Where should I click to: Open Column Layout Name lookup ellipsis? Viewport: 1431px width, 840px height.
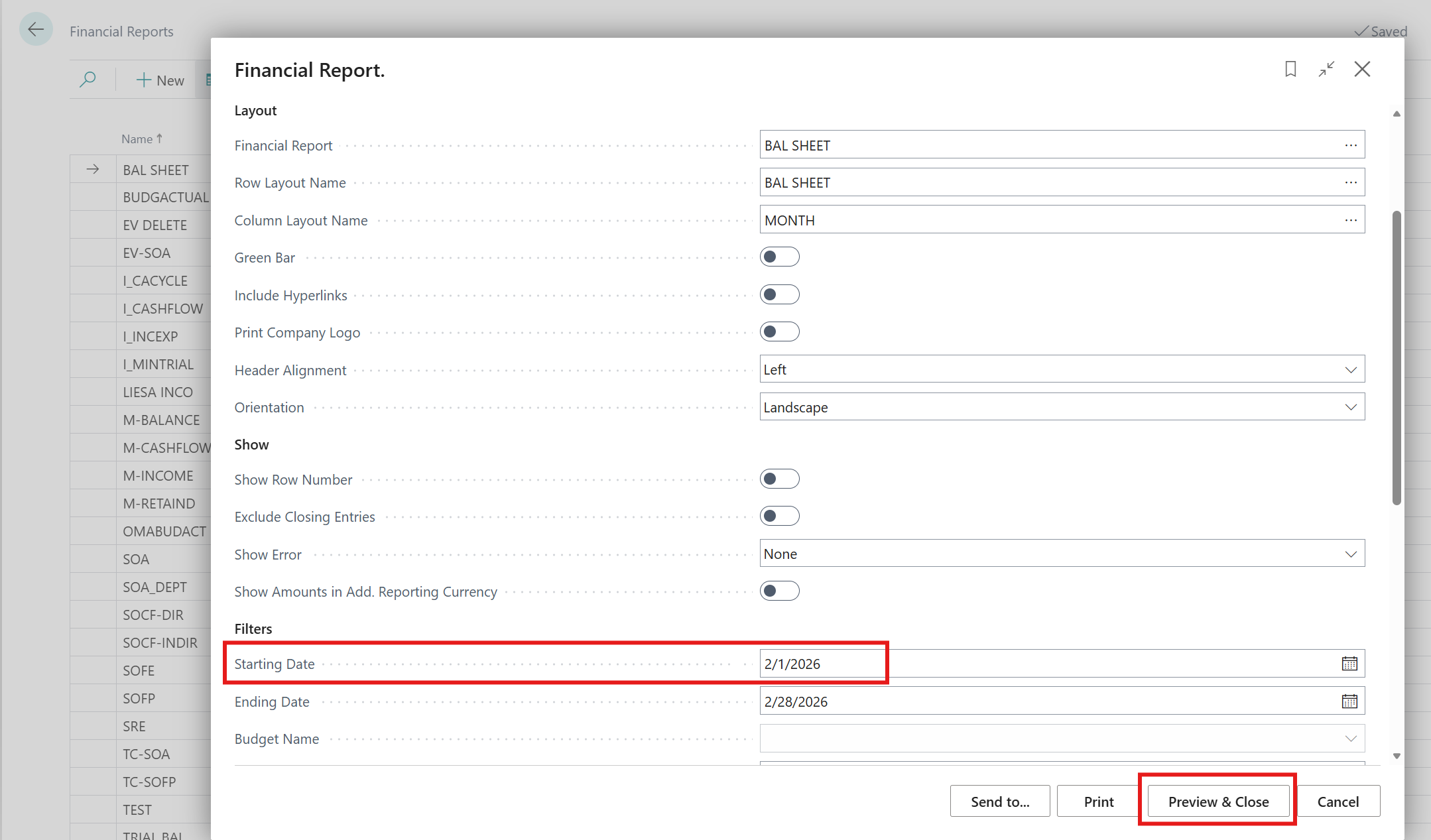pyautogui.click(x=1351, y=220)
